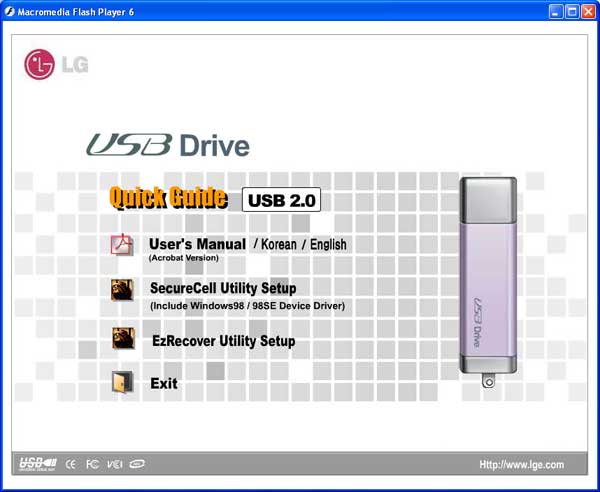Viewport: 600px width, 492px height.
Task: Click the purple USB Drive image
Action: coord(488,282)
